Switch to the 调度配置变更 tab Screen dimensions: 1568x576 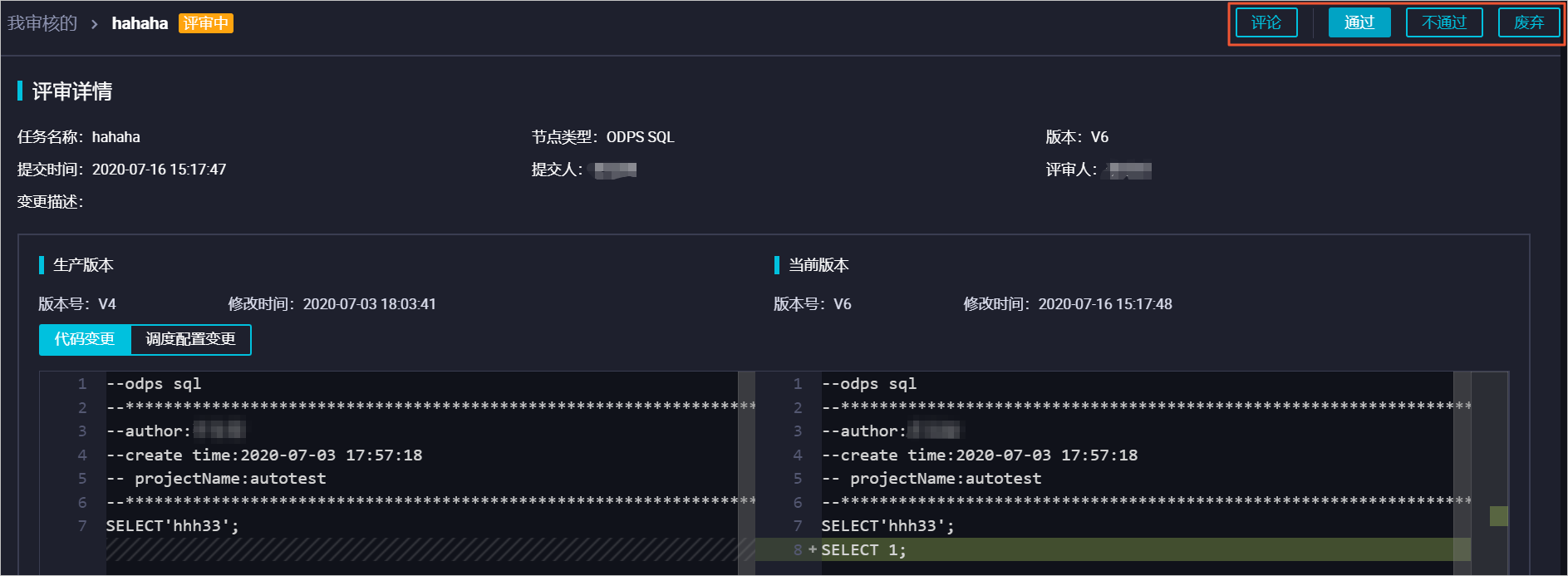[190, 339]
